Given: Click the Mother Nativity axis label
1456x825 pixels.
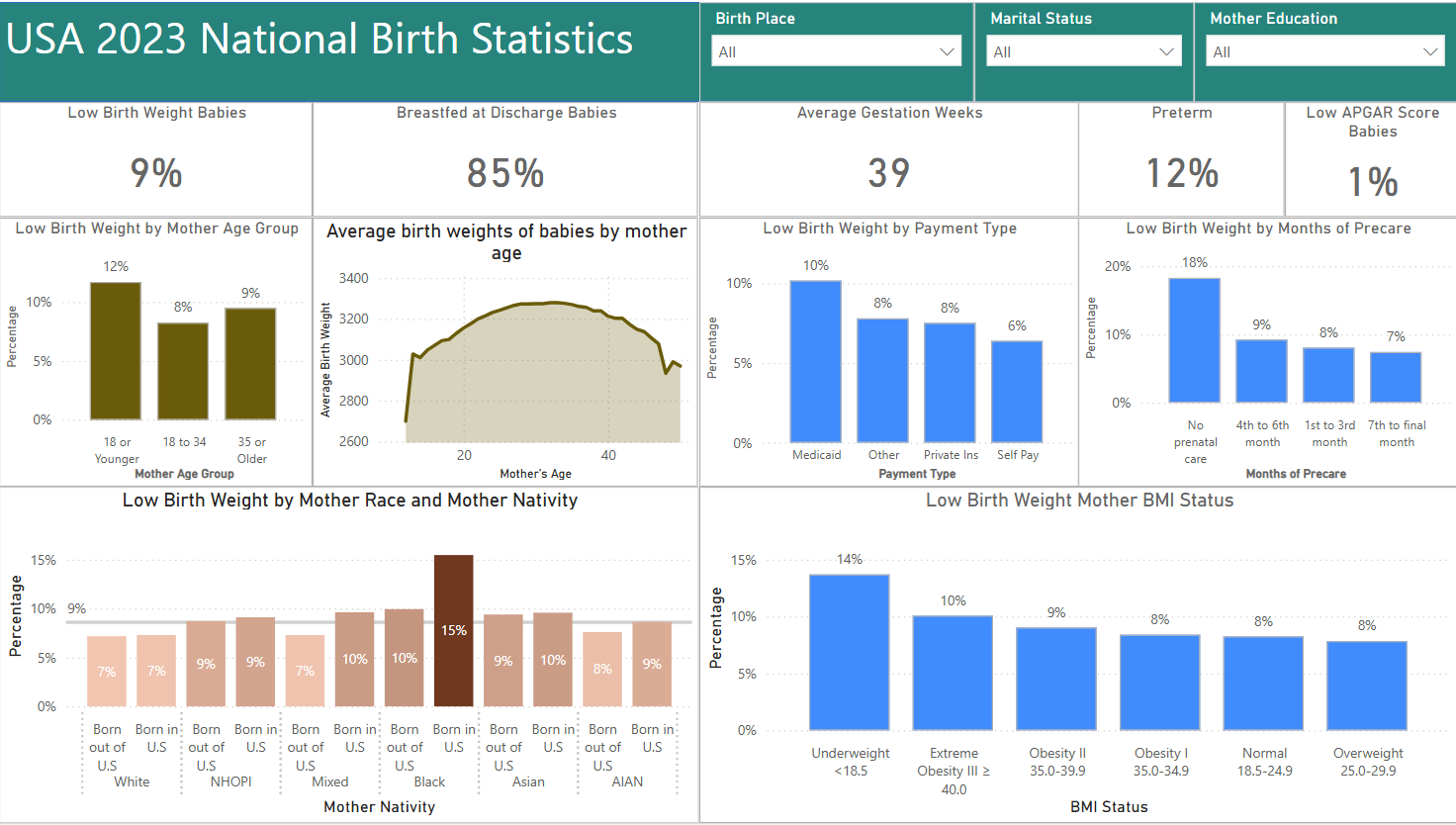Looking at the screenshot, I should pos(379,807).
